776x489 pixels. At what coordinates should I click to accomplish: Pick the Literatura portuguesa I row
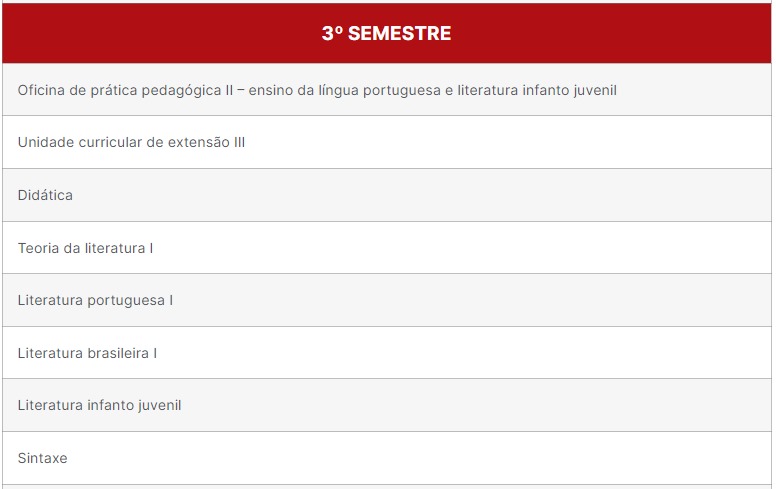click(387, 300)
